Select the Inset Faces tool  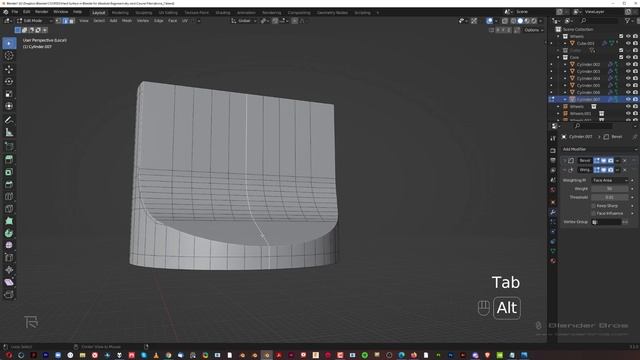click(9, 172)
